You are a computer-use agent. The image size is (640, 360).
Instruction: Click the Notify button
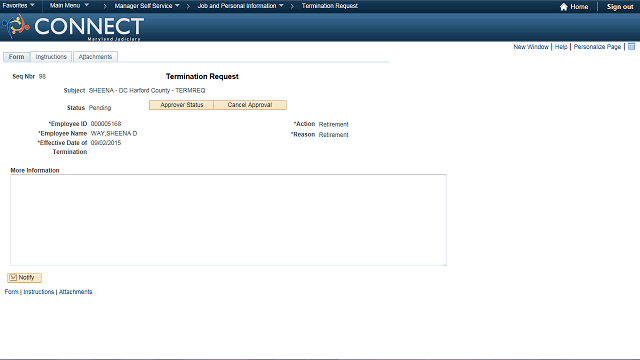point(24,278)
